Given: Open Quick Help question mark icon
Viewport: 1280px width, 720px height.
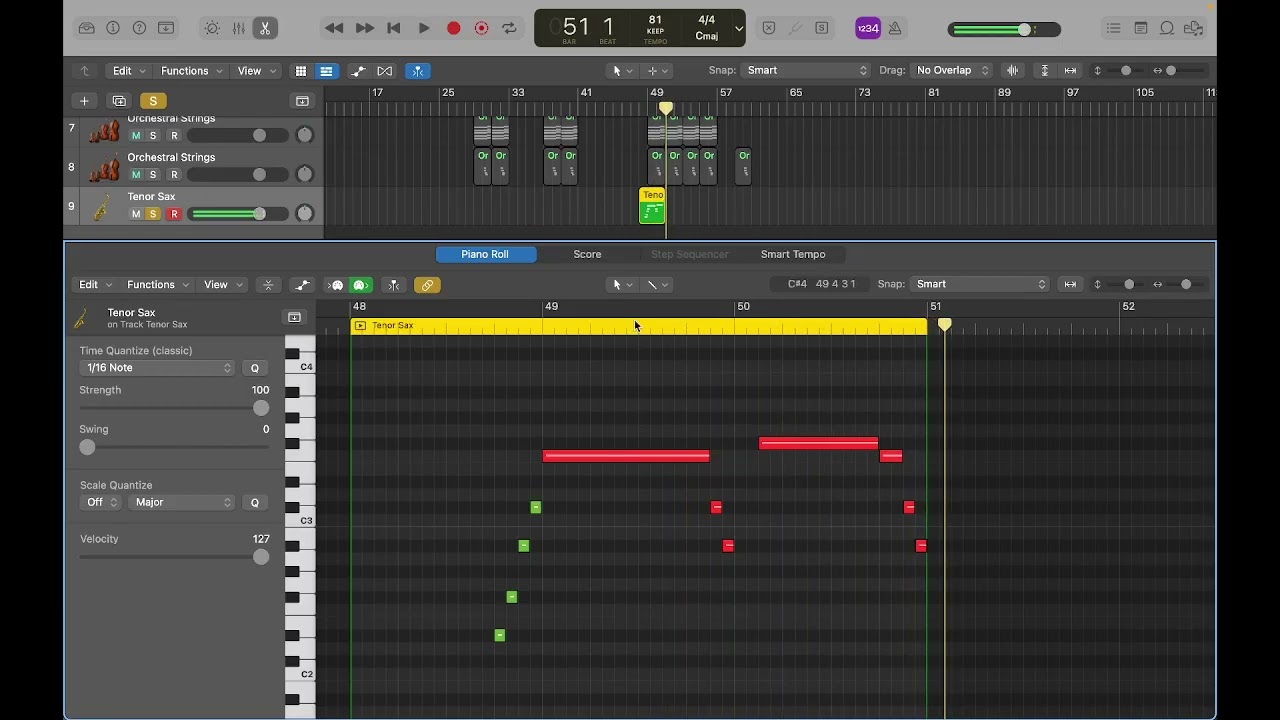Looking at the screenshot, I should [139, 28].
